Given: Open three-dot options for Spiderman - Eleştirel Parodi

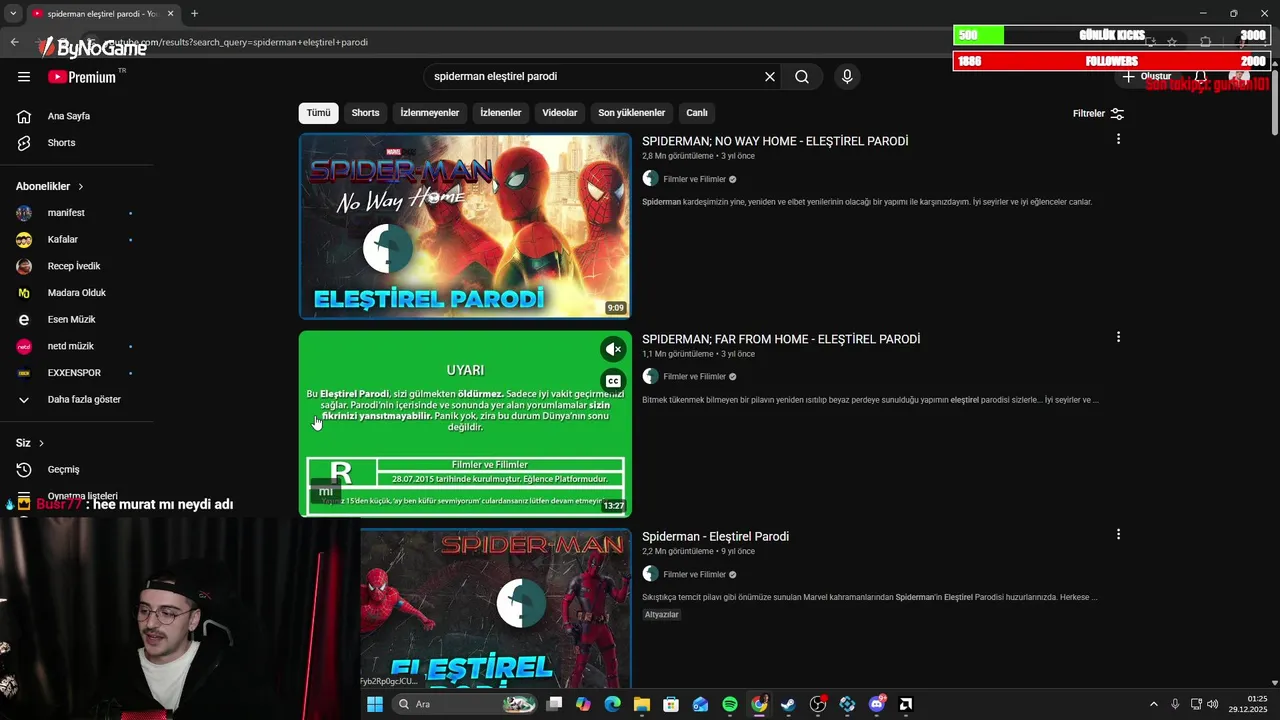Looking at the screenshot, I should (1118, 535).
